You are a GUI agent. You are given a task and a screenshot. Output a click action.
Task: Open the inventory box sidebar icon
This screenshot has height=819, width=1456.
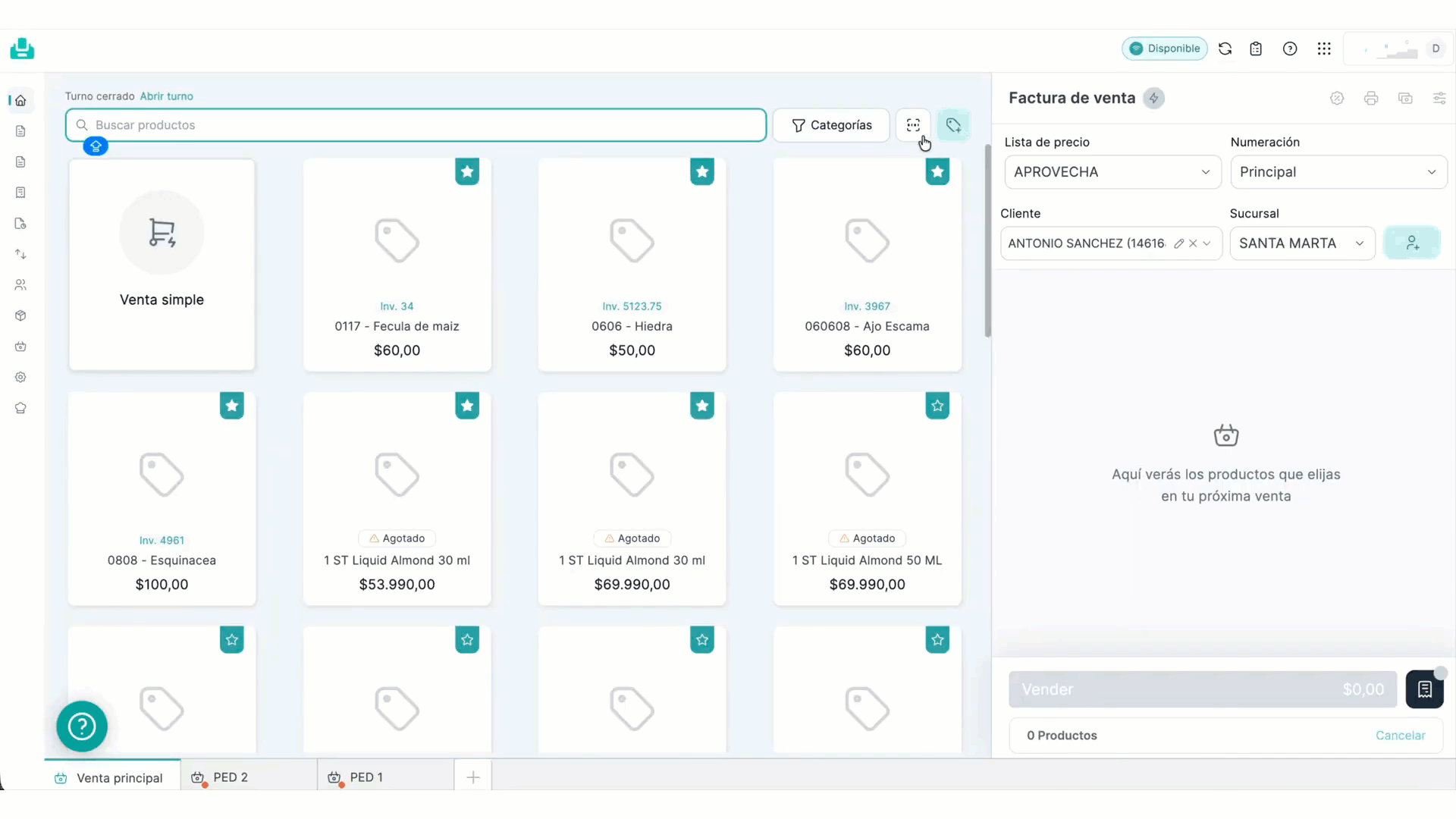(20, 315)
